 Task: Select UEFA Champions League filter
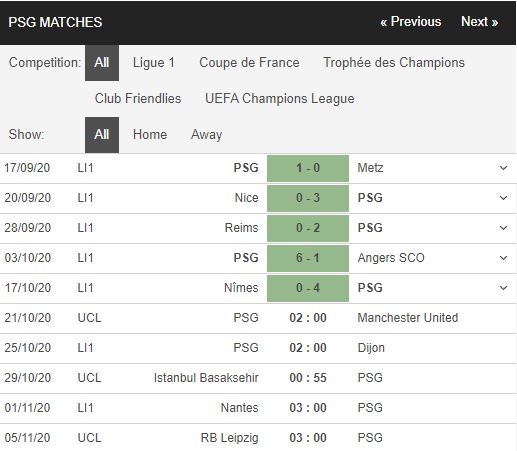[280, 99]
